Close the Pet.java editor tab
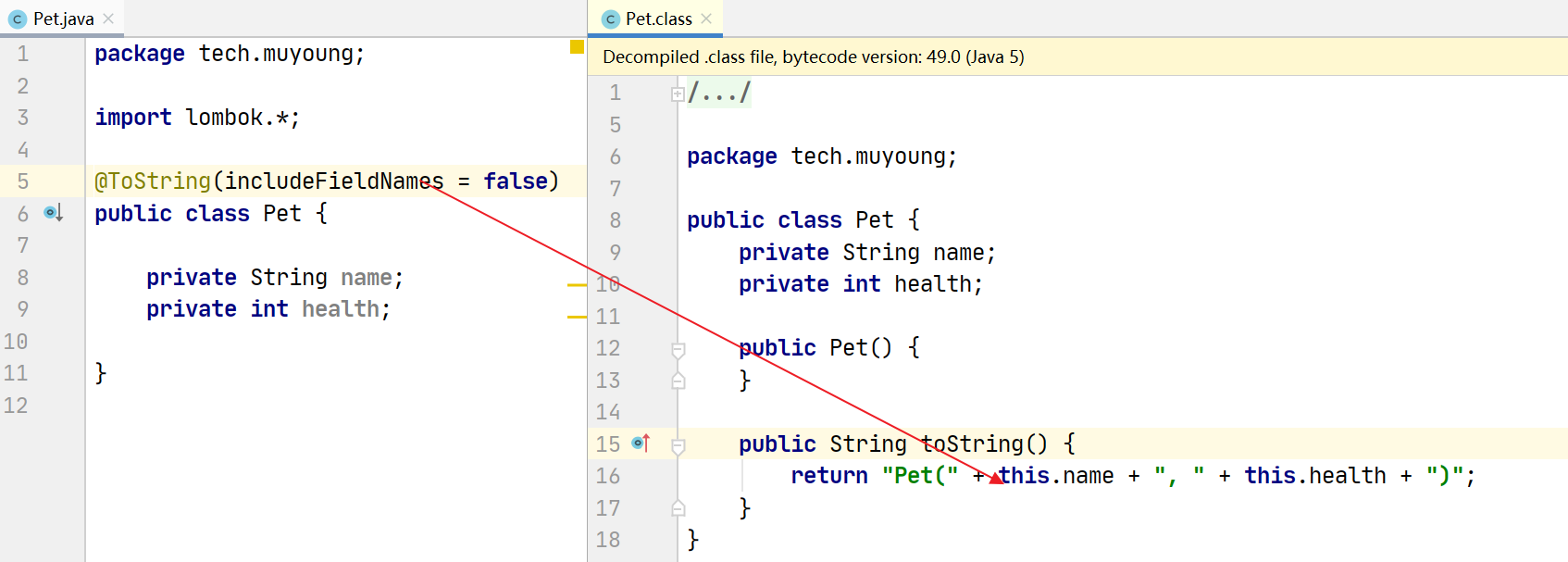Image resolution: width=1568 pixels, height=562 pixels. [108, 19]
